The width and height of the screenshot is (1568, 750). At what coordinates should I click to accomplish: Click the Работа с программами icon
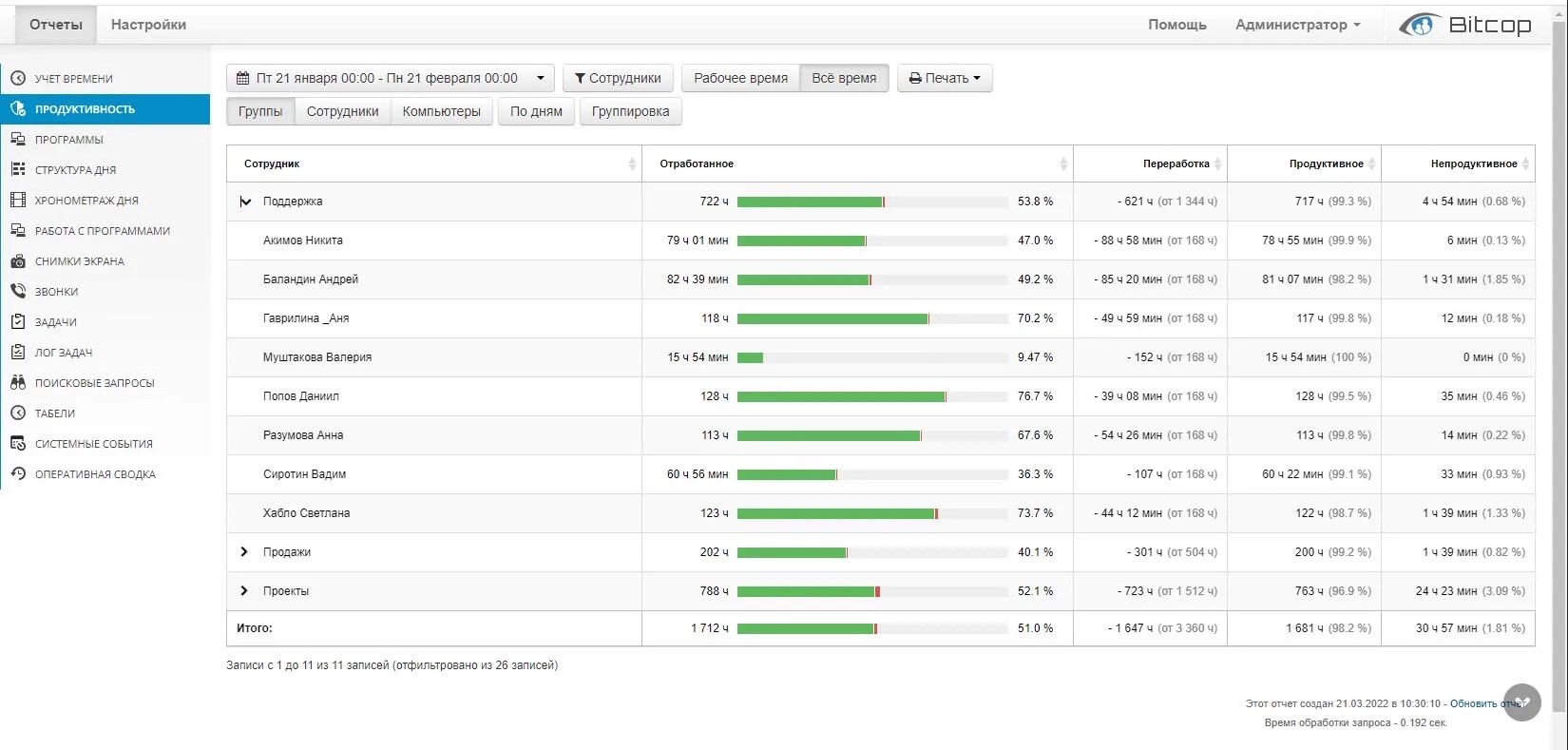point(17,231)
